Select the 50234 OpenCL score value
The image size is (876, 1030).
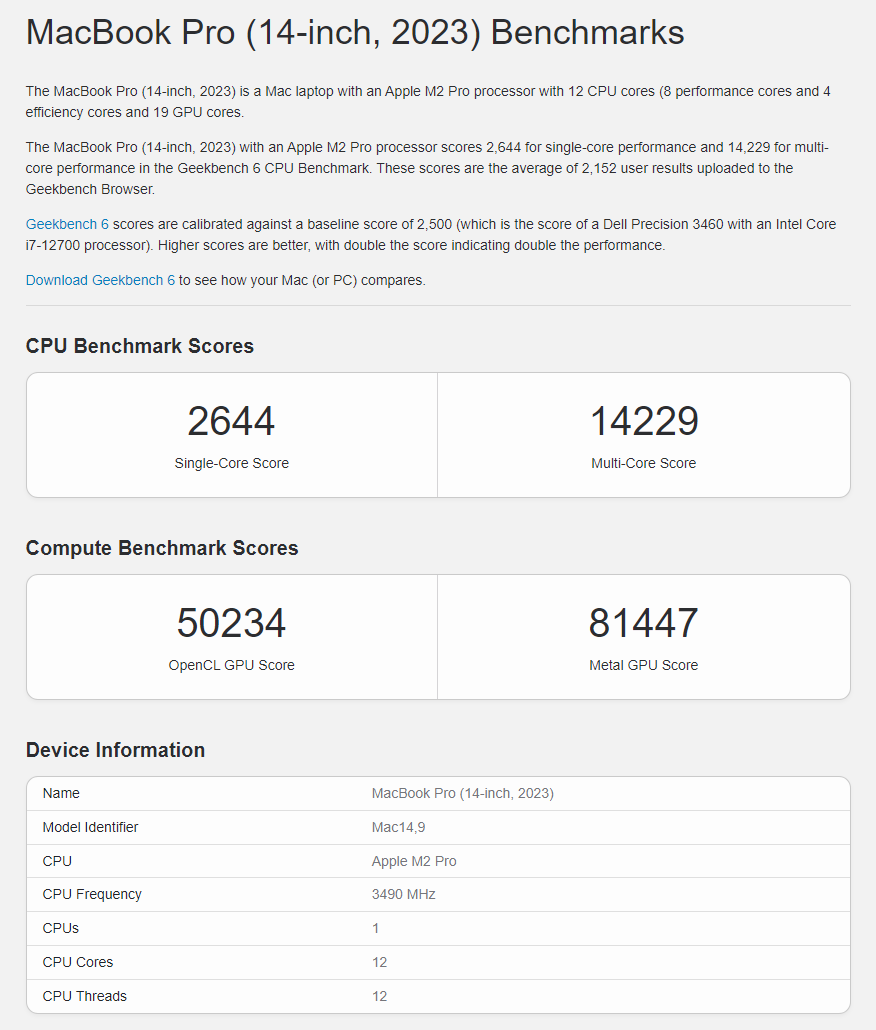231,623
